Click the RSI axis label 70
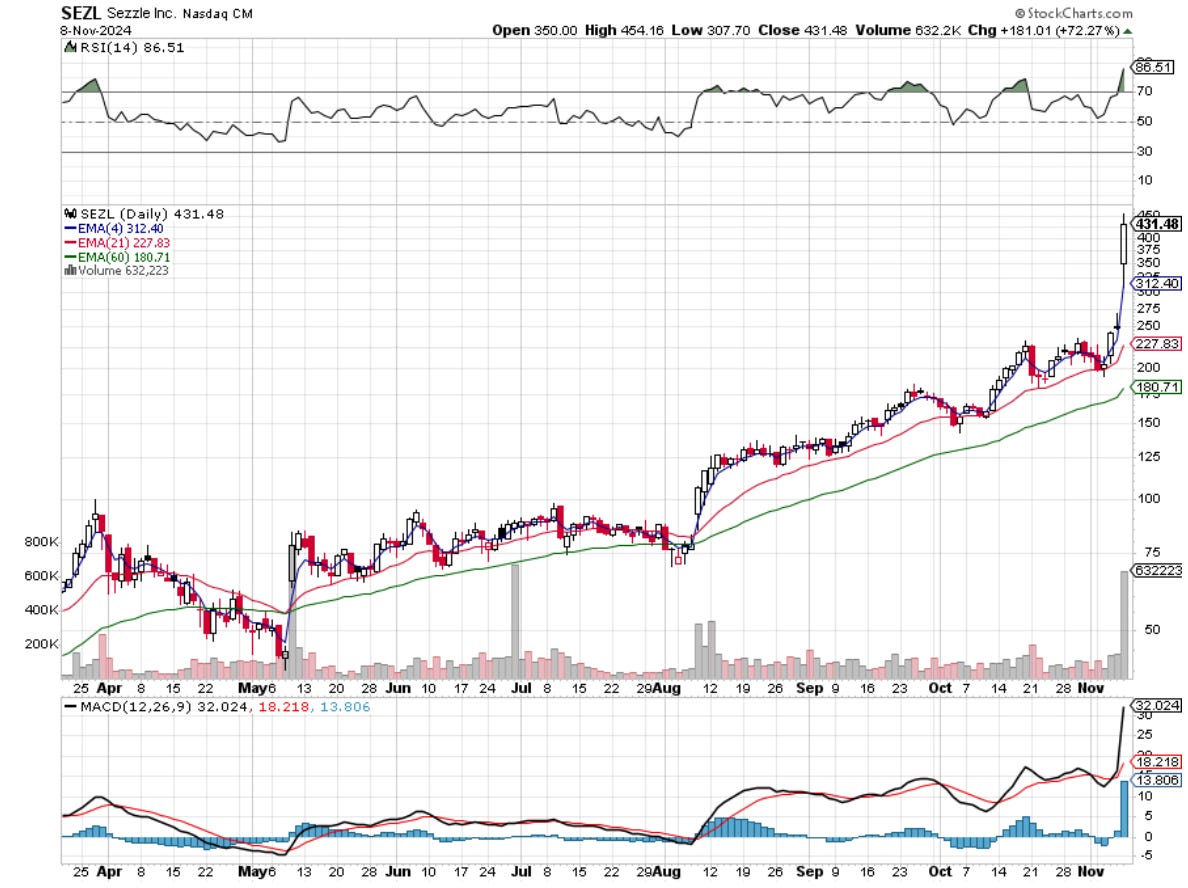This screenshot has height=888, width=1188. pyautogui.click(x=1145, y=91)
